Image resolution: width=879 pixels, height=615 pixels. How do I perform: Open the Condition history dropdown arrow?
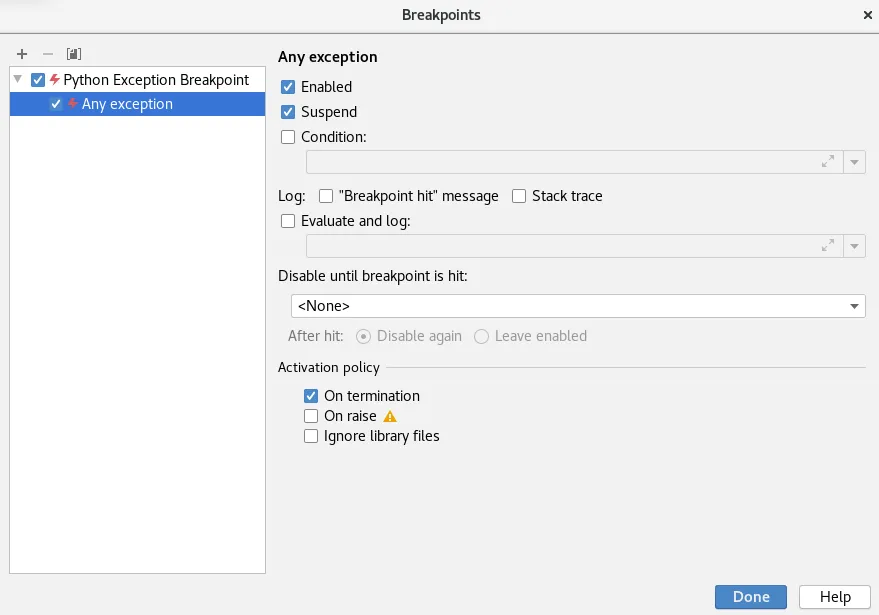(855, 162)
